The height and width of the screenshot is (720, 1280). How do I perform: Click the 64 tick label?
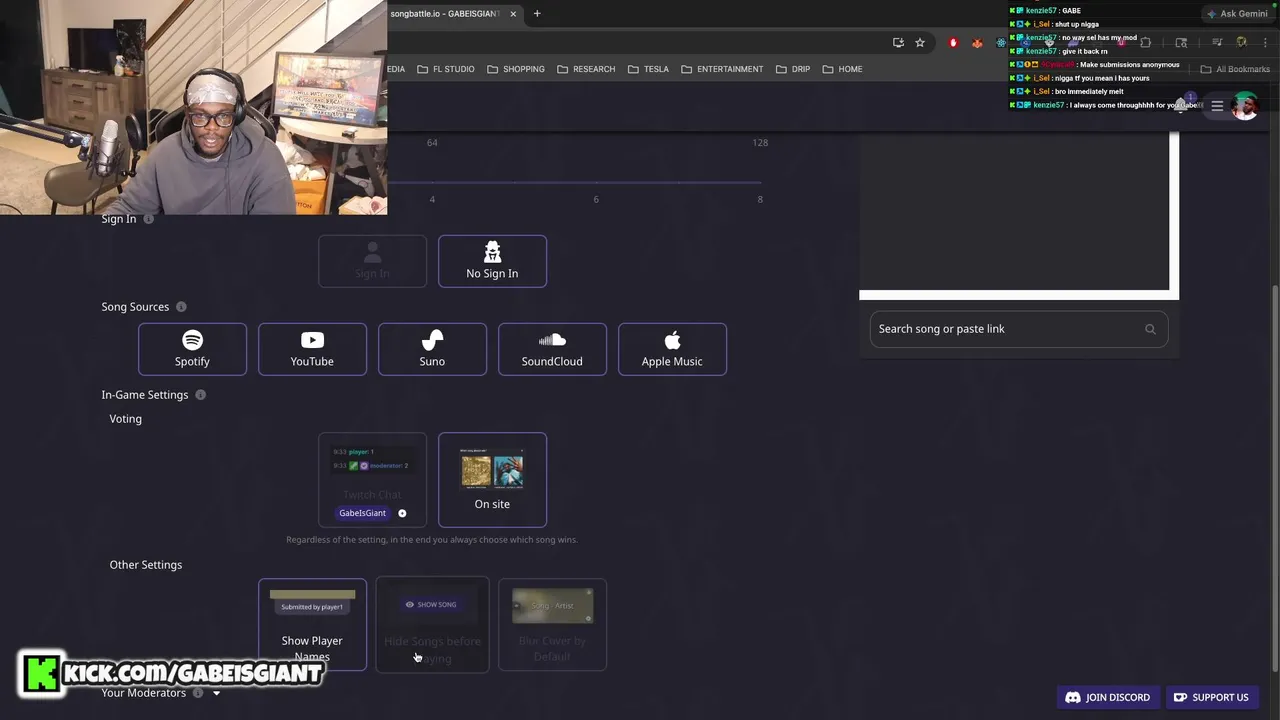coord(432,143)
